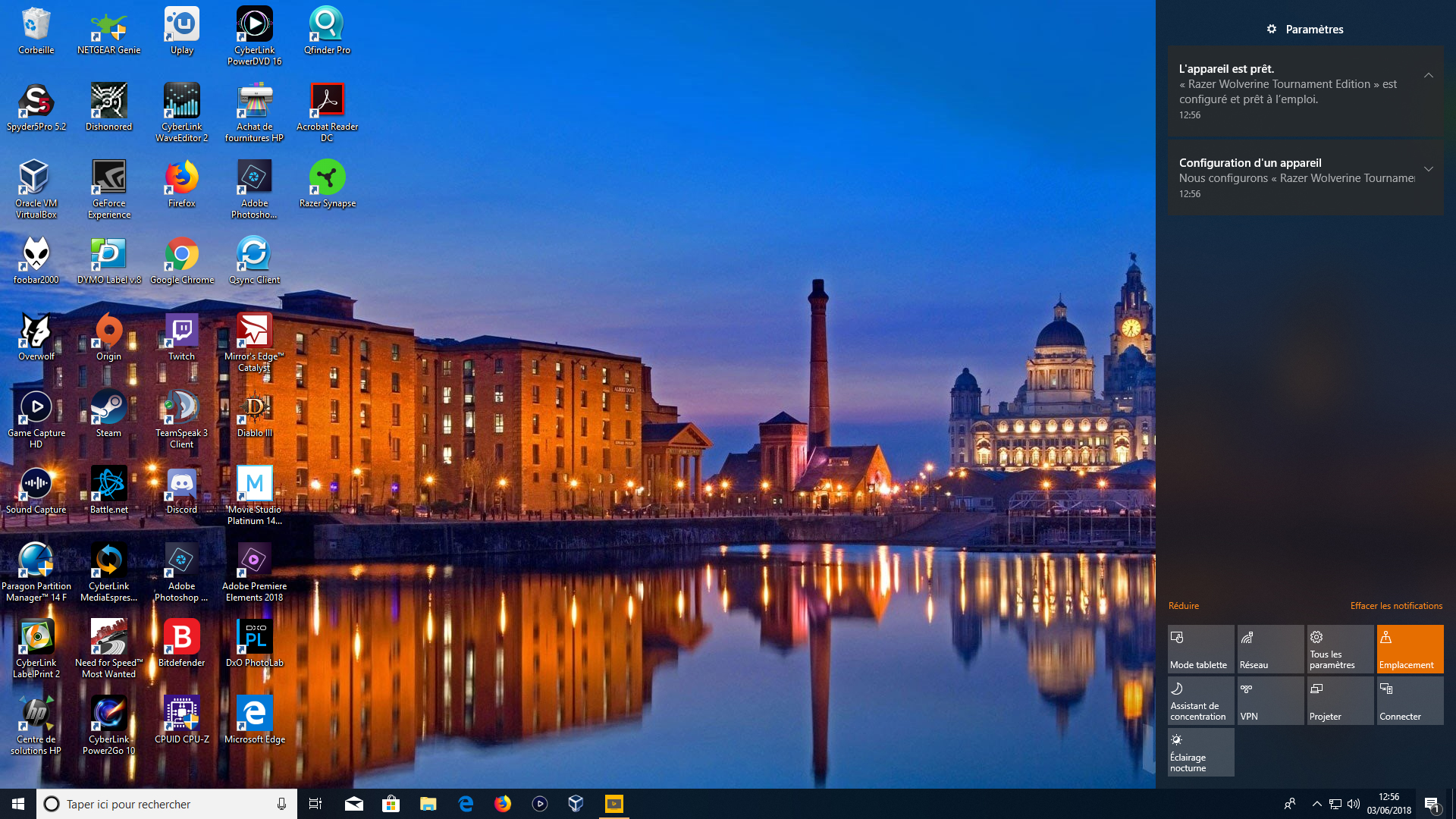Show hidden system tray icons
The width and height of the screenshot is (1456, 819).
(x=1316, y=804)
